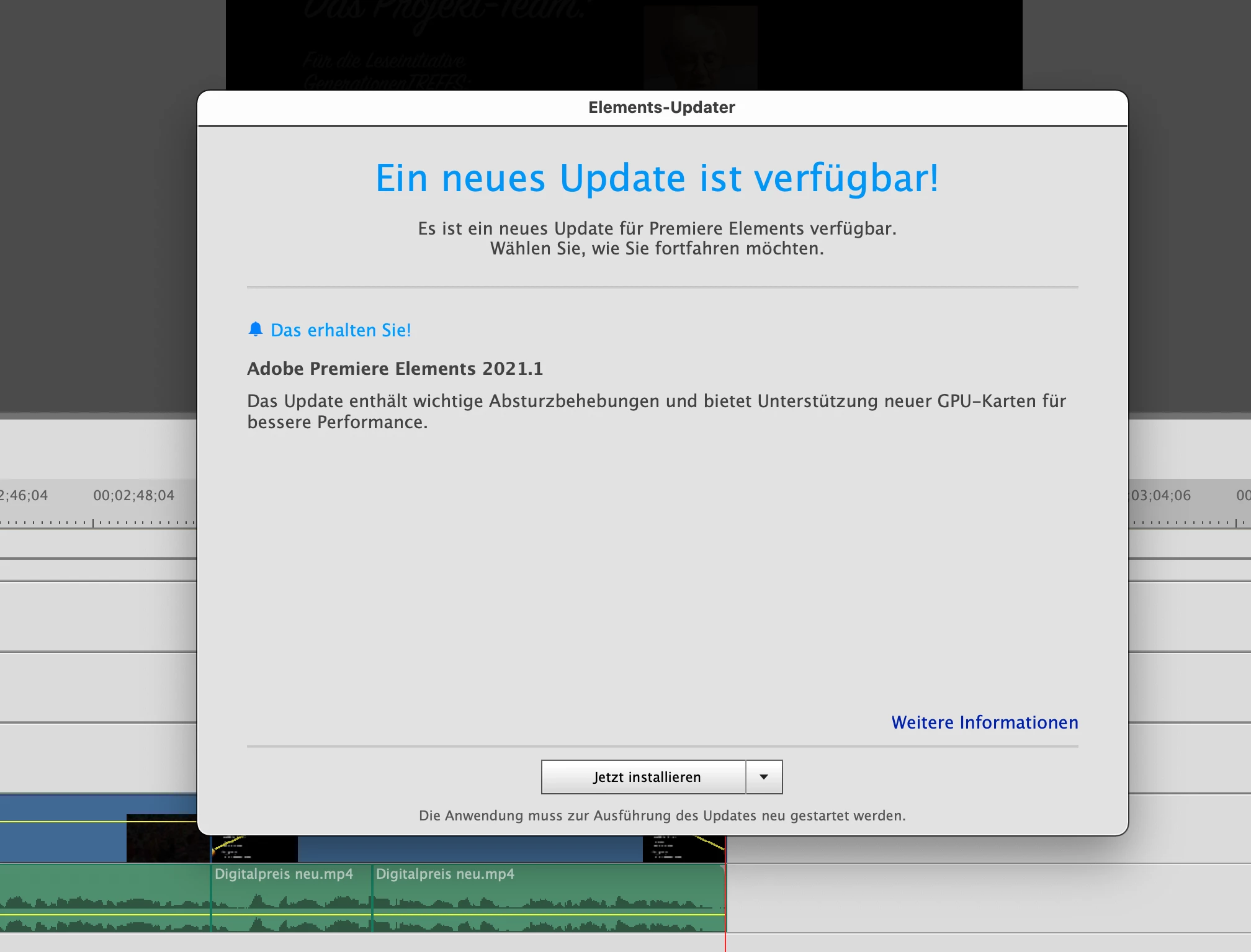Click the Elements-Updater dialog title bar
1251x952 pixels.
click(661, 107)
